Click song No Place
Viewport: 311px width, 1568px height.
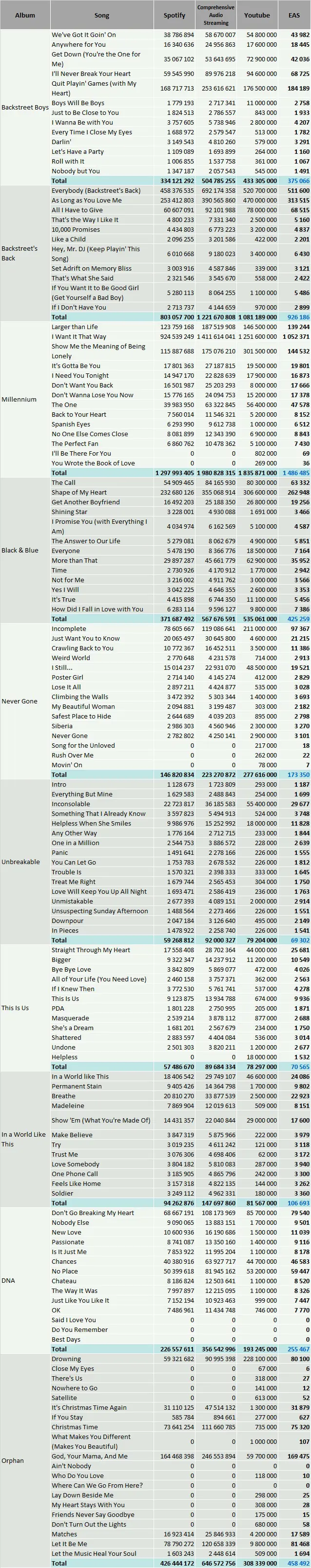click(x=65, y=1272)
